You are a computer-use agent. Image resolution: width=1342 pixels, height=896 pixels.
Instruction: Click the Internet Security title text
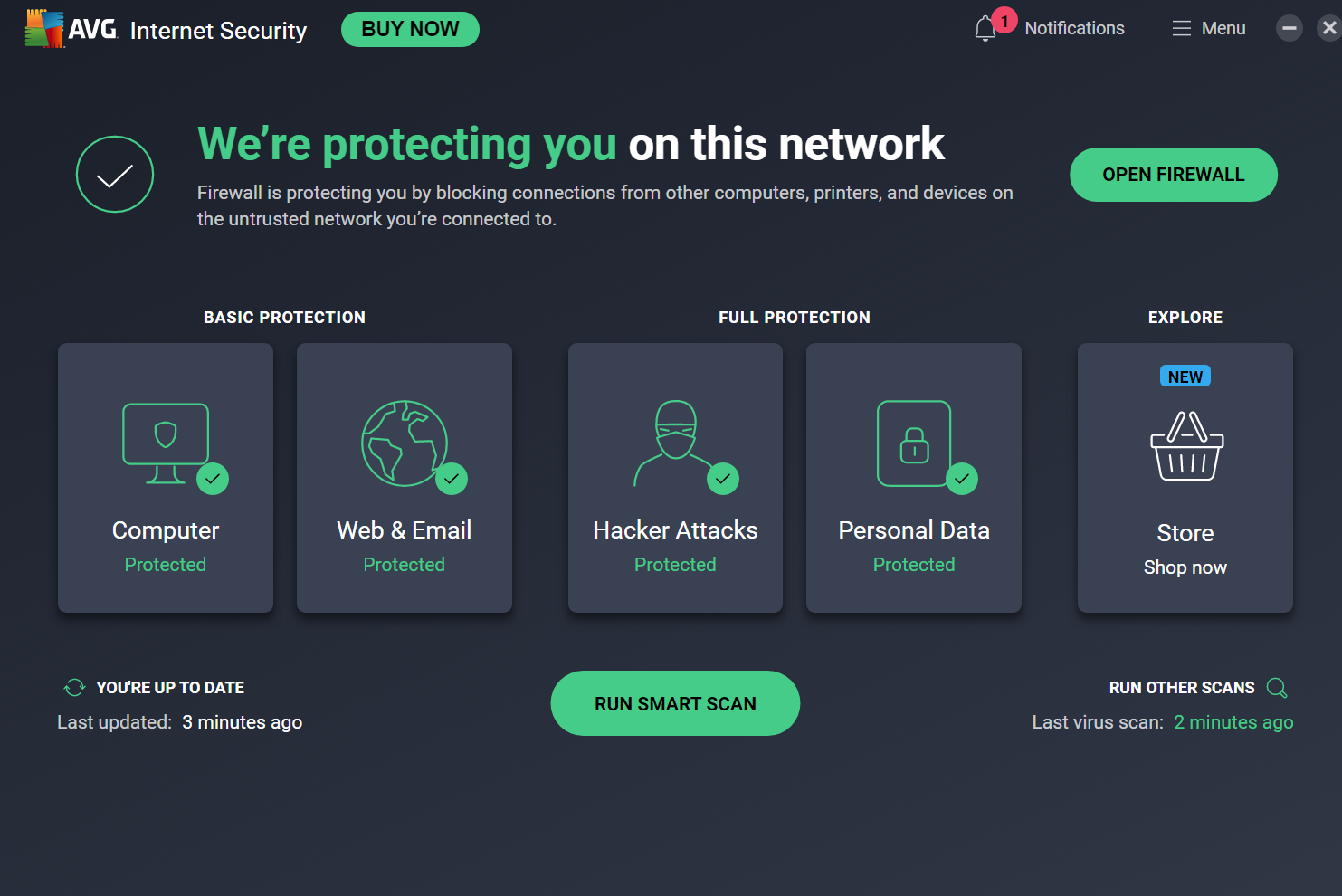218,31
